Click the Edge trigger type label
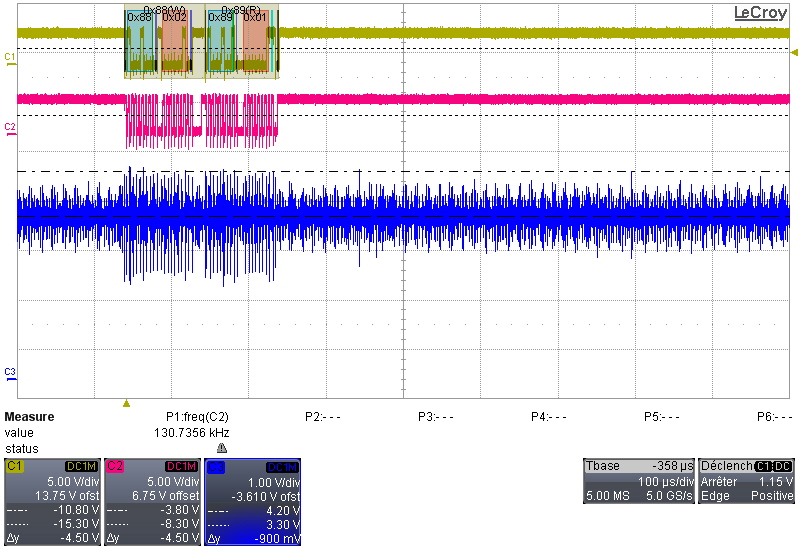The width and height of the screenshot is (800, 547). click(715, 495)
